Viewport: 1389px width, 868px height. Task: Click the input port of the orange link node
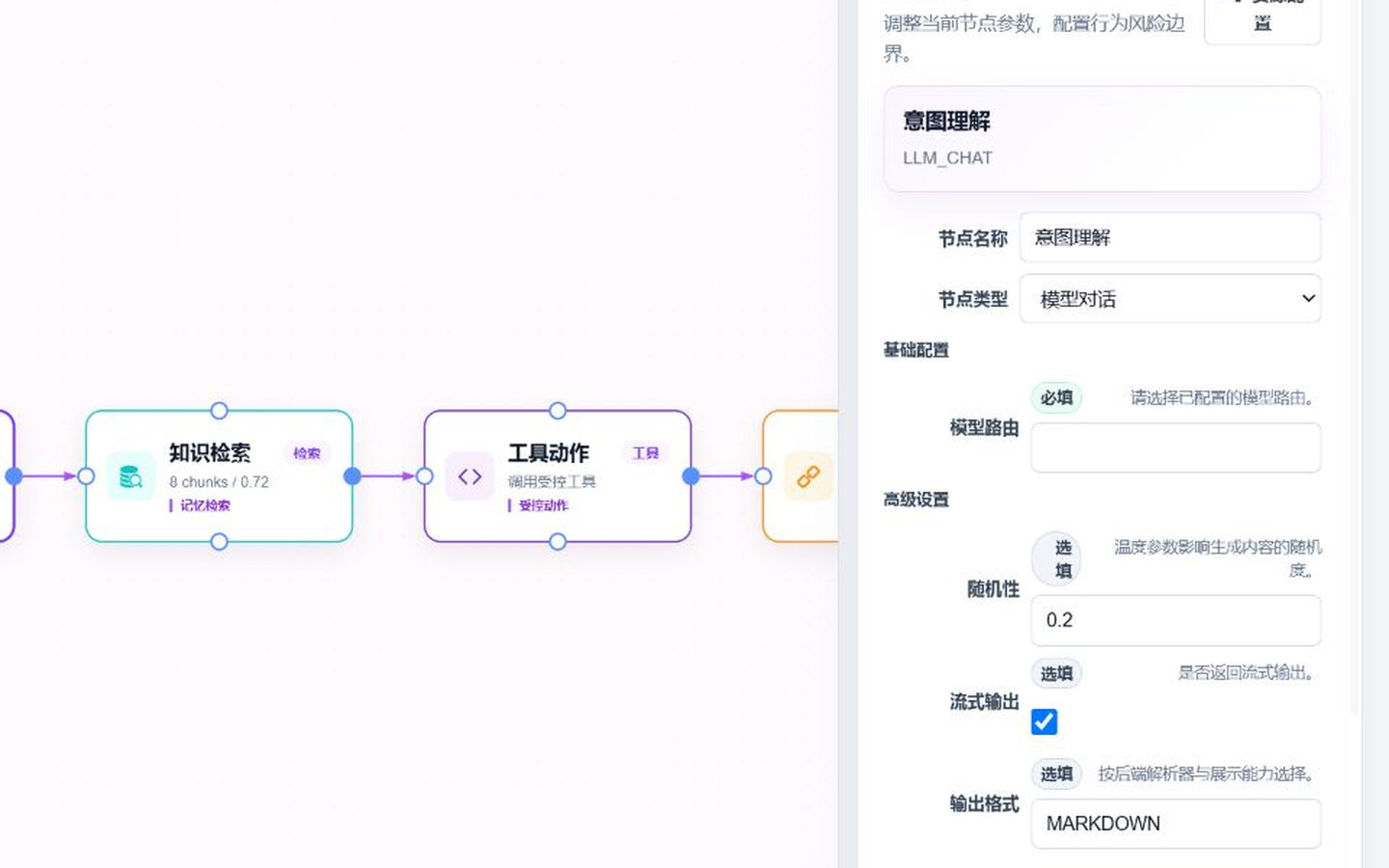(x=763, y=475)
